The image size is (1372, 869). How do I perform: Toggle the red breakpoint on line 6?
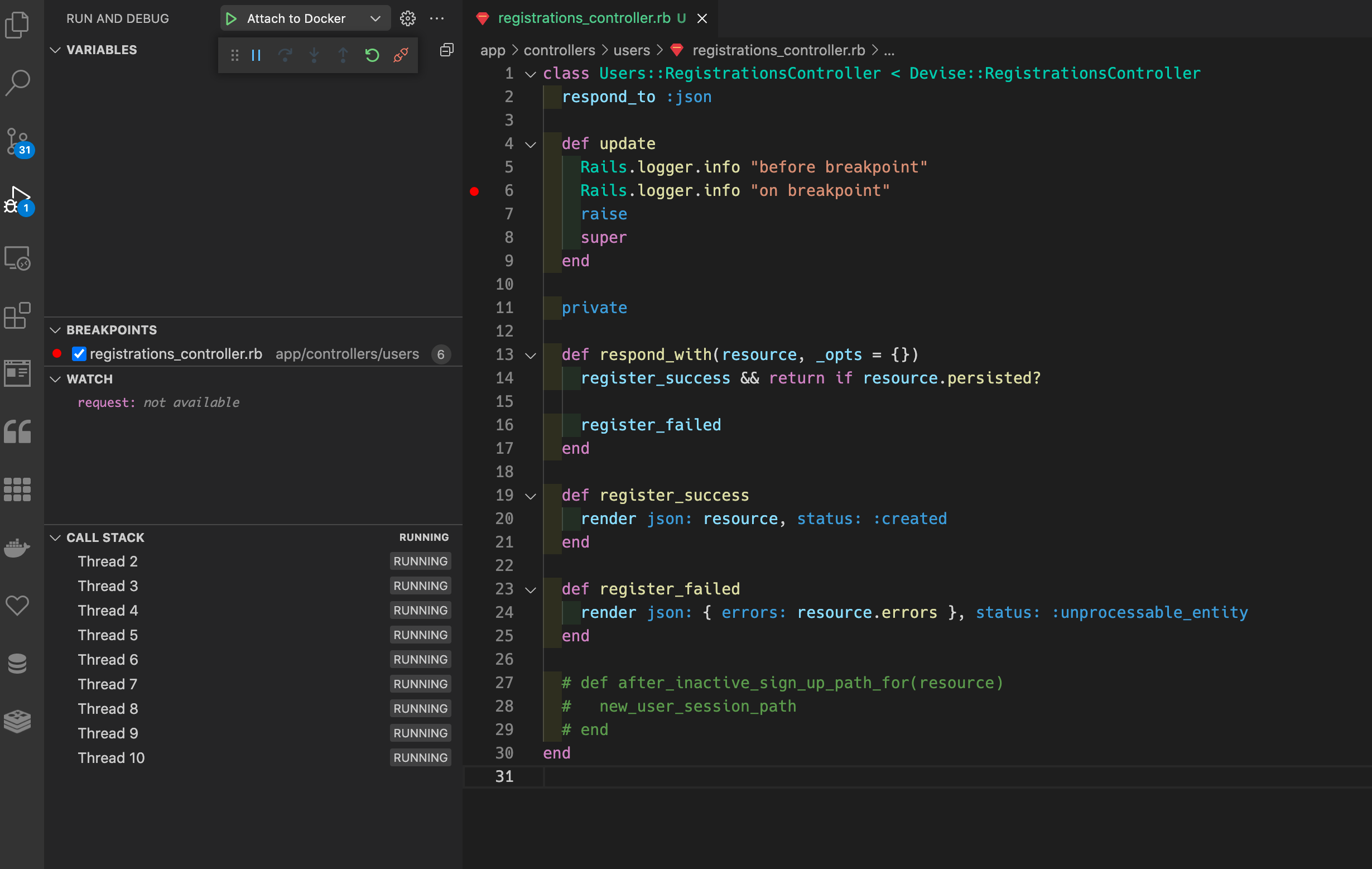point(475,190)
